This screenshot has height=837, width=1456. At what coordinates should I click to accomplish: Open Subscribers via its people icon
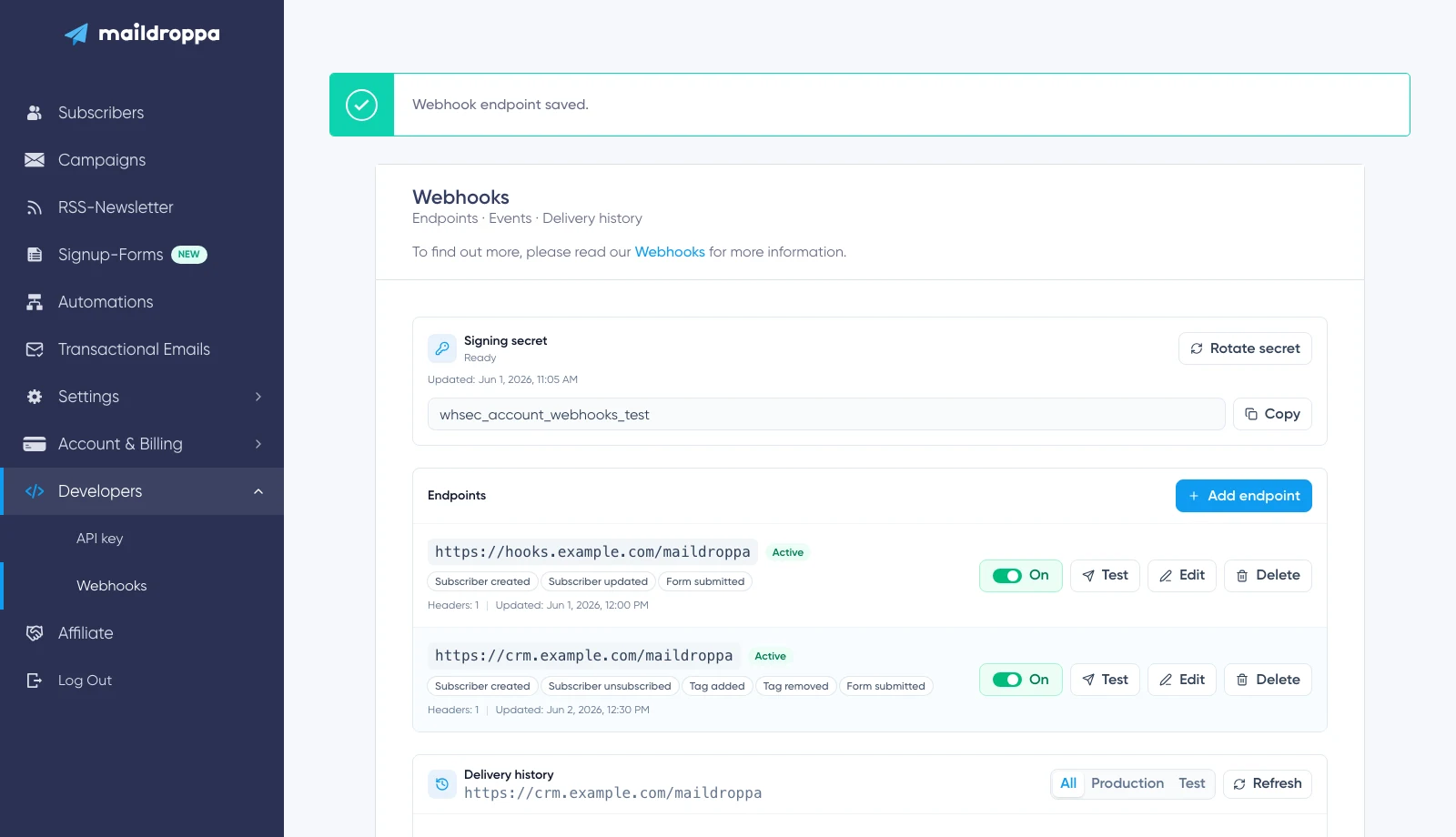[x=35, y=113]
